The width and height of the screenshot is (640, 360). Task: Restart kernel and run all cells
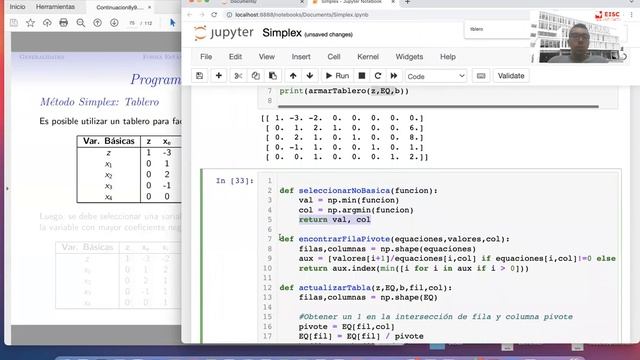tap(394, 76)
